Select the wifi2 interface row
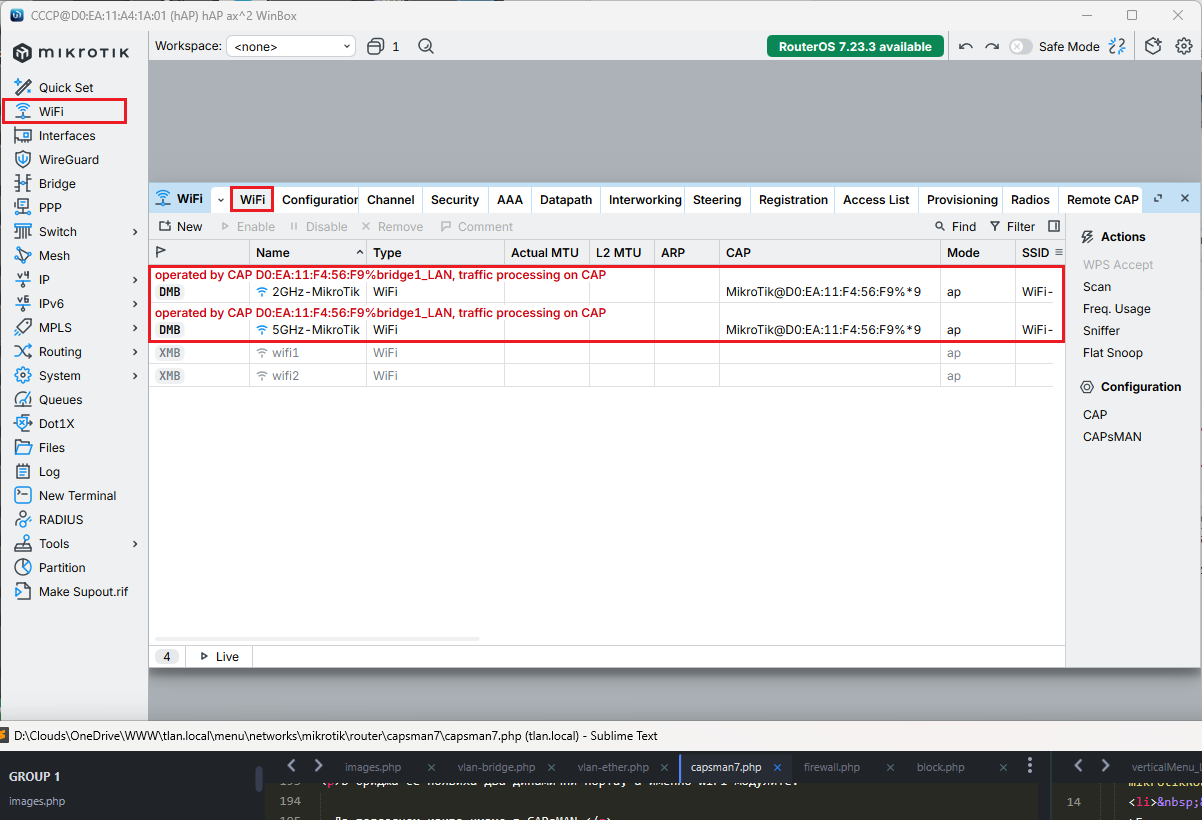The height and width of the screenshot is (820, 1202). (602, 376)
